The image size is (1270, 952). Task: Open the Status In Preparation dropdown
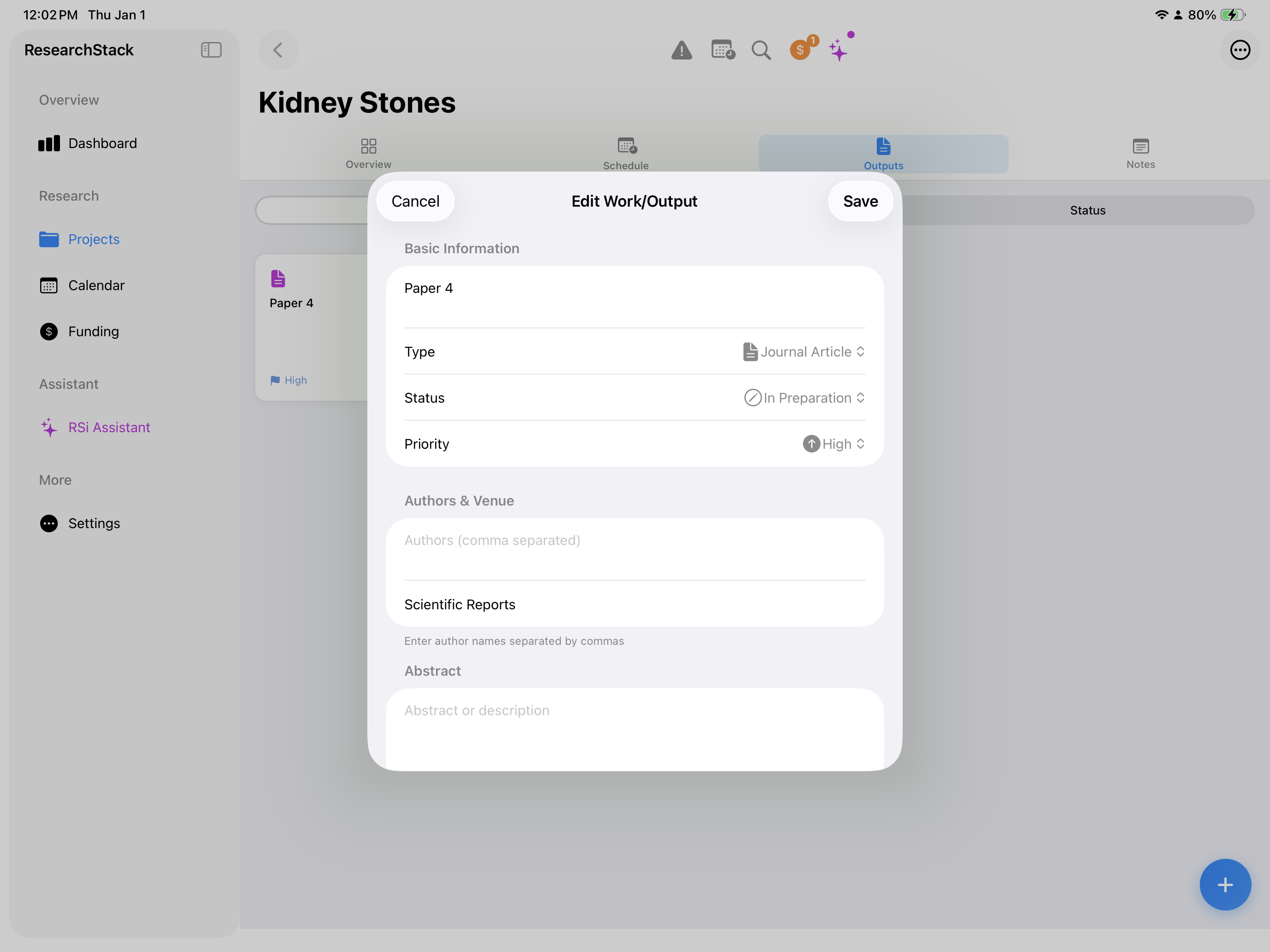804,398
